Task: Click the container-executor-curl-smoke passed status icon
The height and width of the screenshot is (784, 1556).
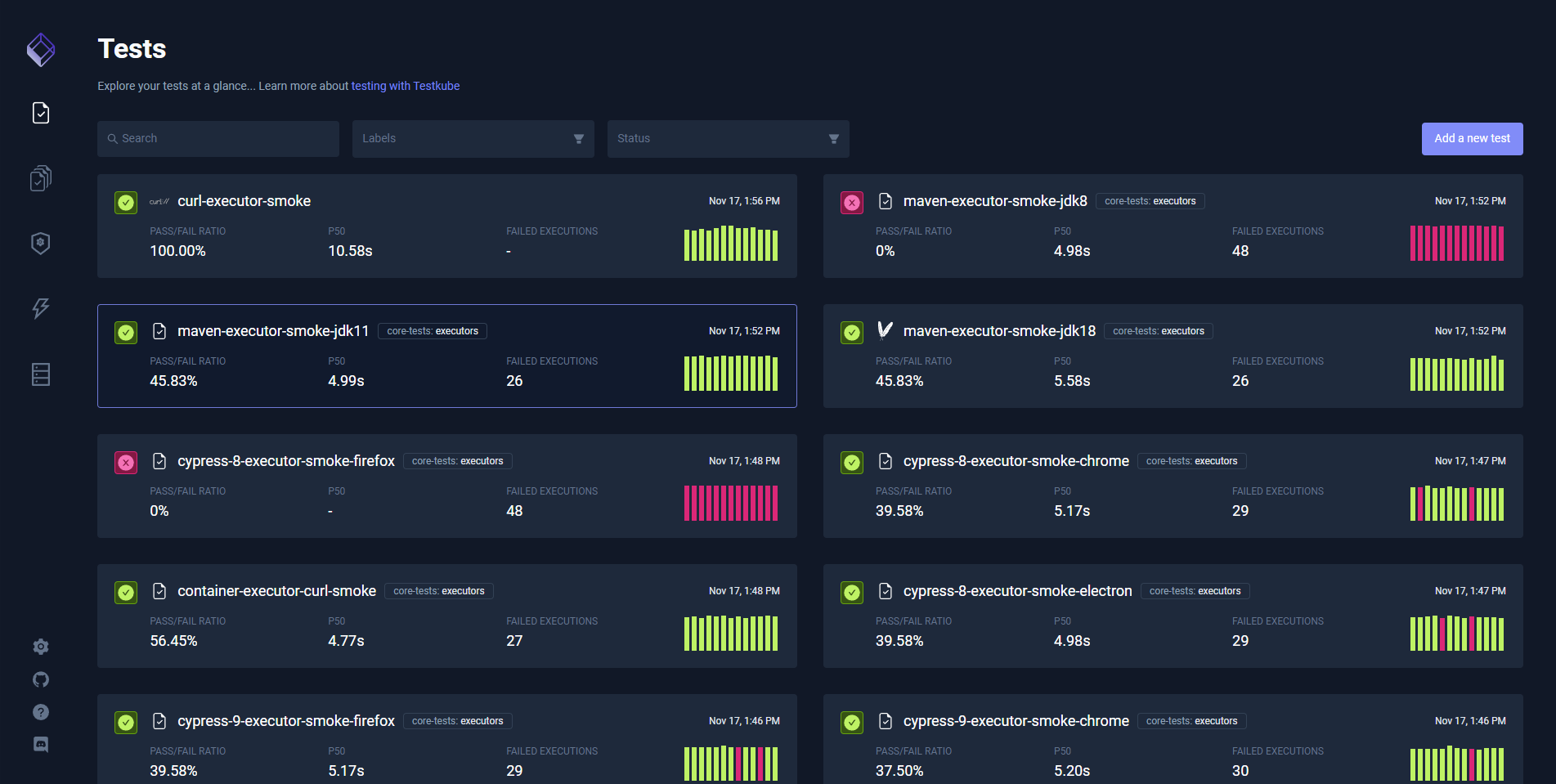Action: click(x=126, y=592)
